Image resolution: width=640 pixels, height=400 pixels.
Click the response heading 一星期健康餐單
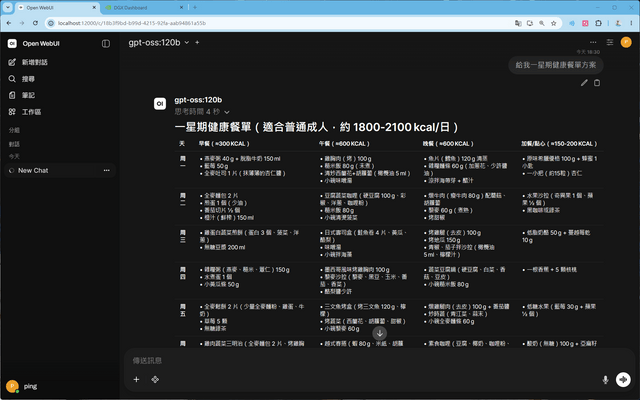tap(316, 127)
